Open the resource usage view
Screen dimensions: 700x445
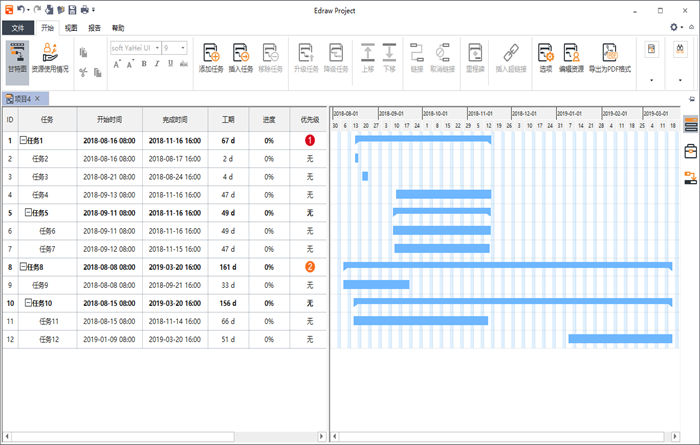point(50,59)
